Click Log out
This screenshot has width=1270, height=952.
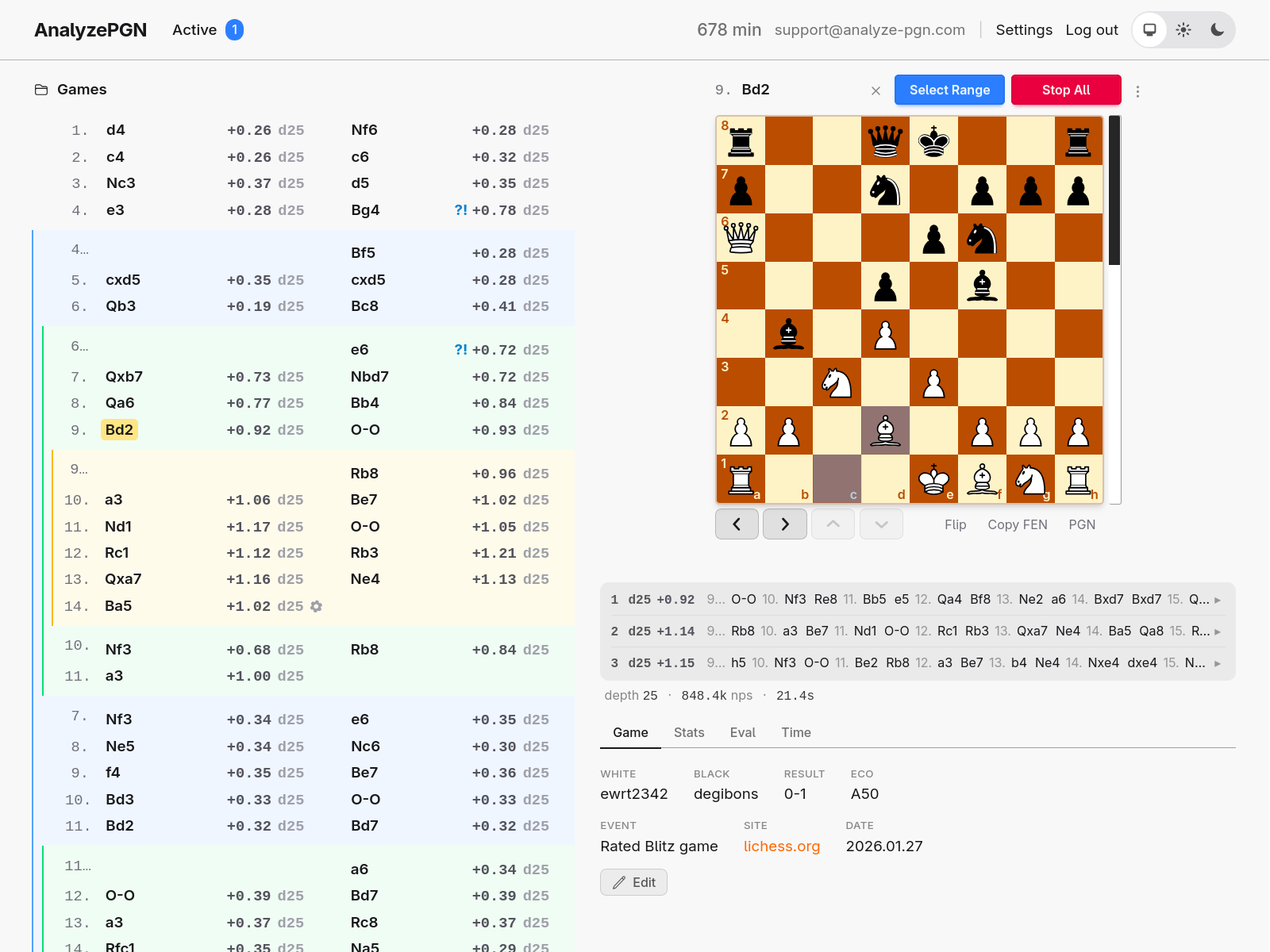(x=1091, y=30)
